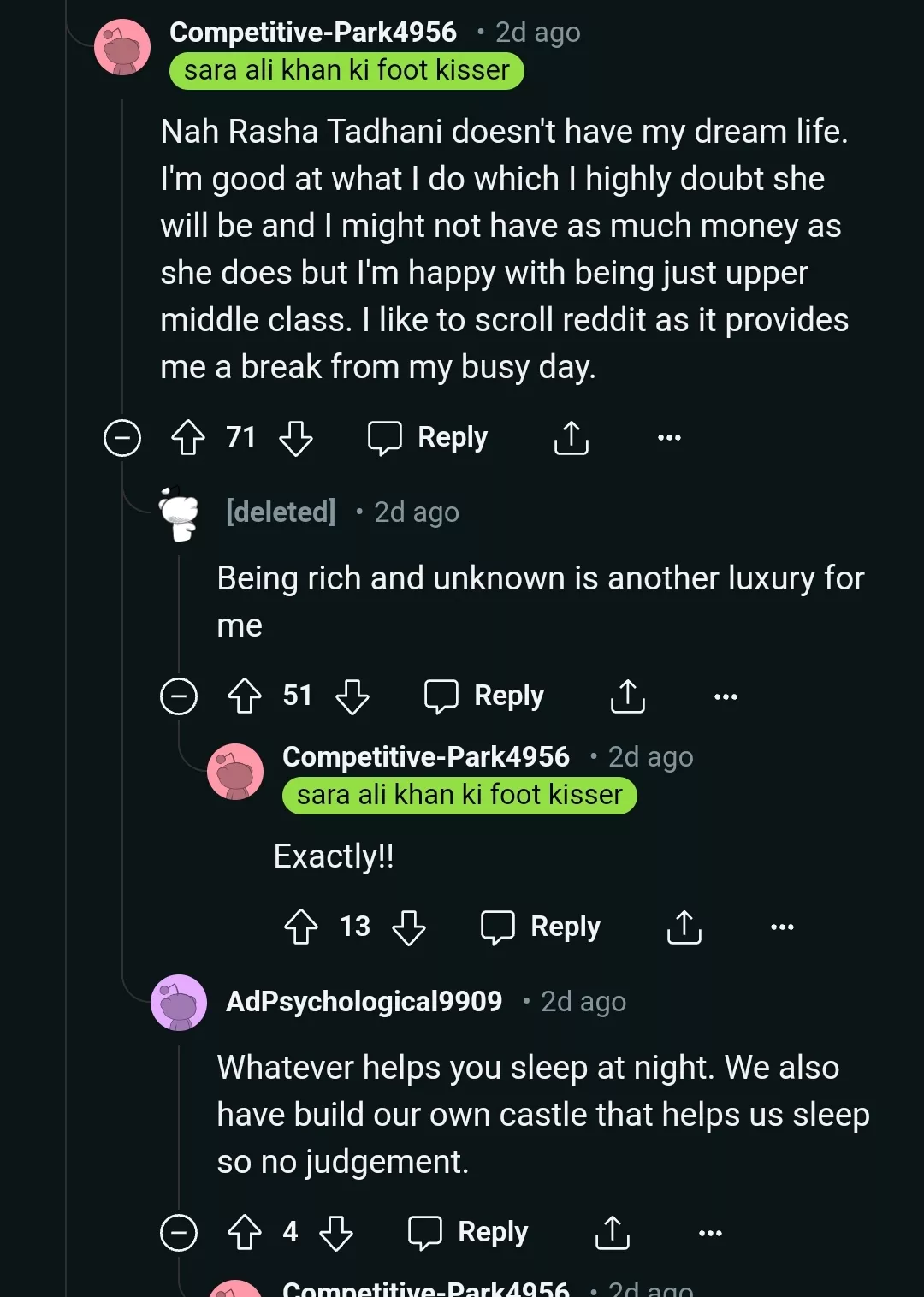924x1297 pixels.
Task: Open more options for the 71-point comment
Action: tap(669, 438)
